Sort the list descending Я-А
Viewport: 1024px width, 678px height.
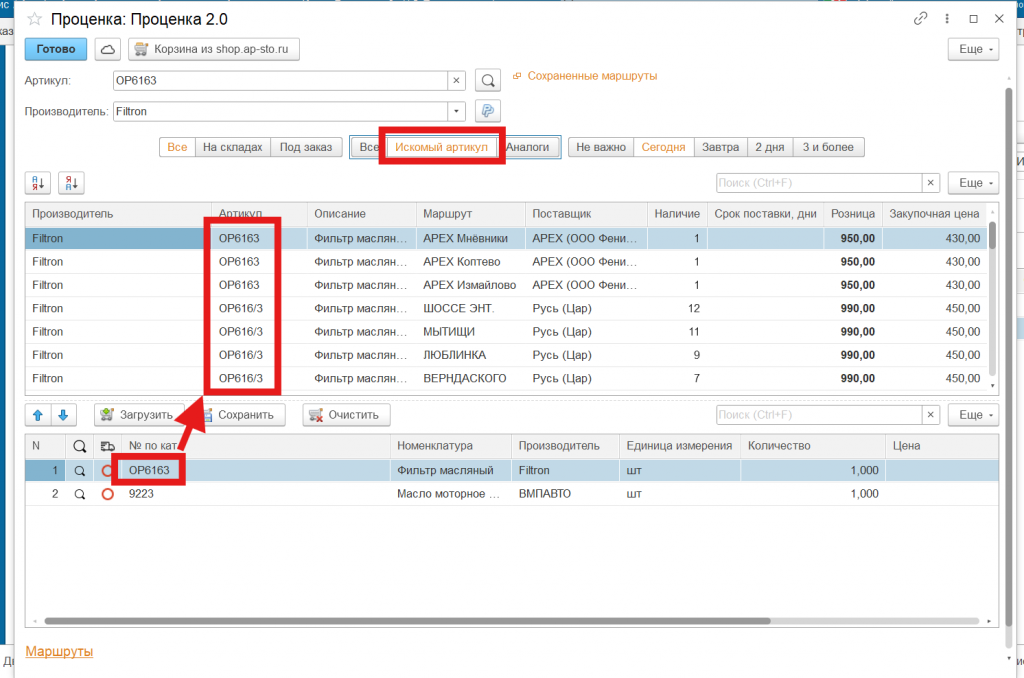(x=71, y=182)
